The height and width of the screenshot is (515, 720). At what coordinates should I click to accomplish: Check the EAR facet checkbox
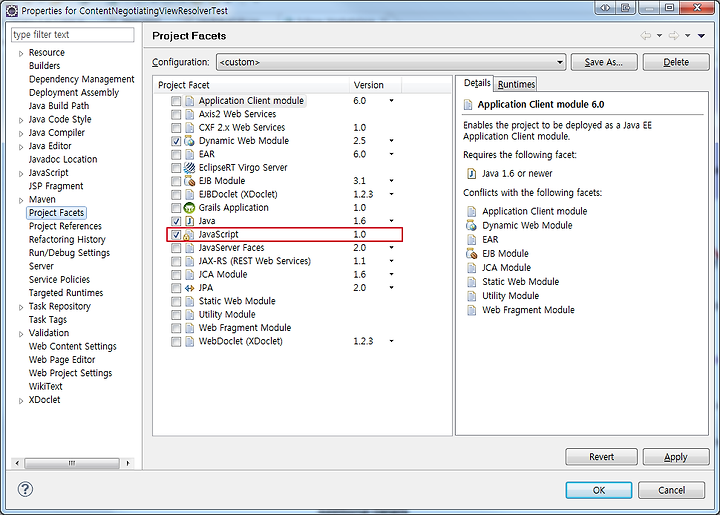pos(176,154)
